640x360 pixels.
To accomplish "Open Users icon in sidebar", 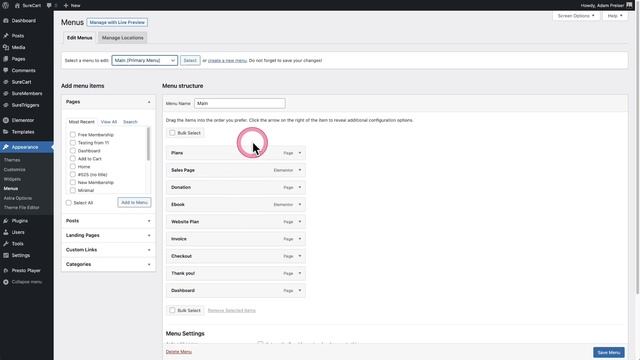I will coord(6,232).
